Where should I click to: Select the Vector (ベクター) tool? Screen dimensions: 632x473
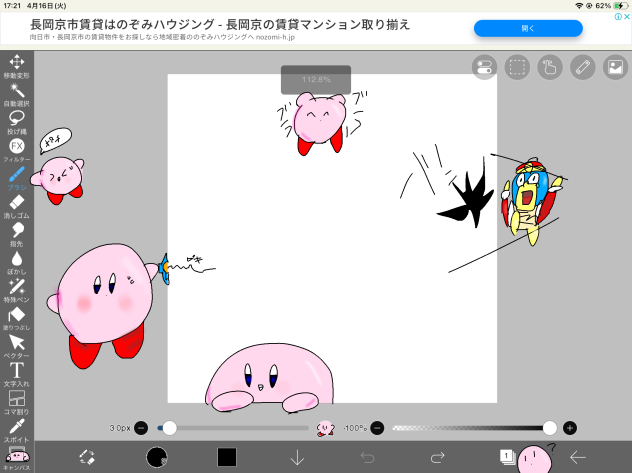click(17, 346)
